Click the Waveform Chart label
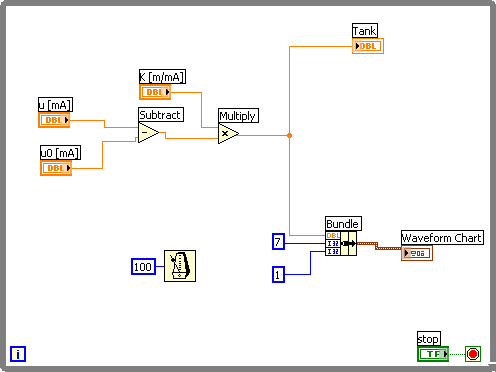 442,238
